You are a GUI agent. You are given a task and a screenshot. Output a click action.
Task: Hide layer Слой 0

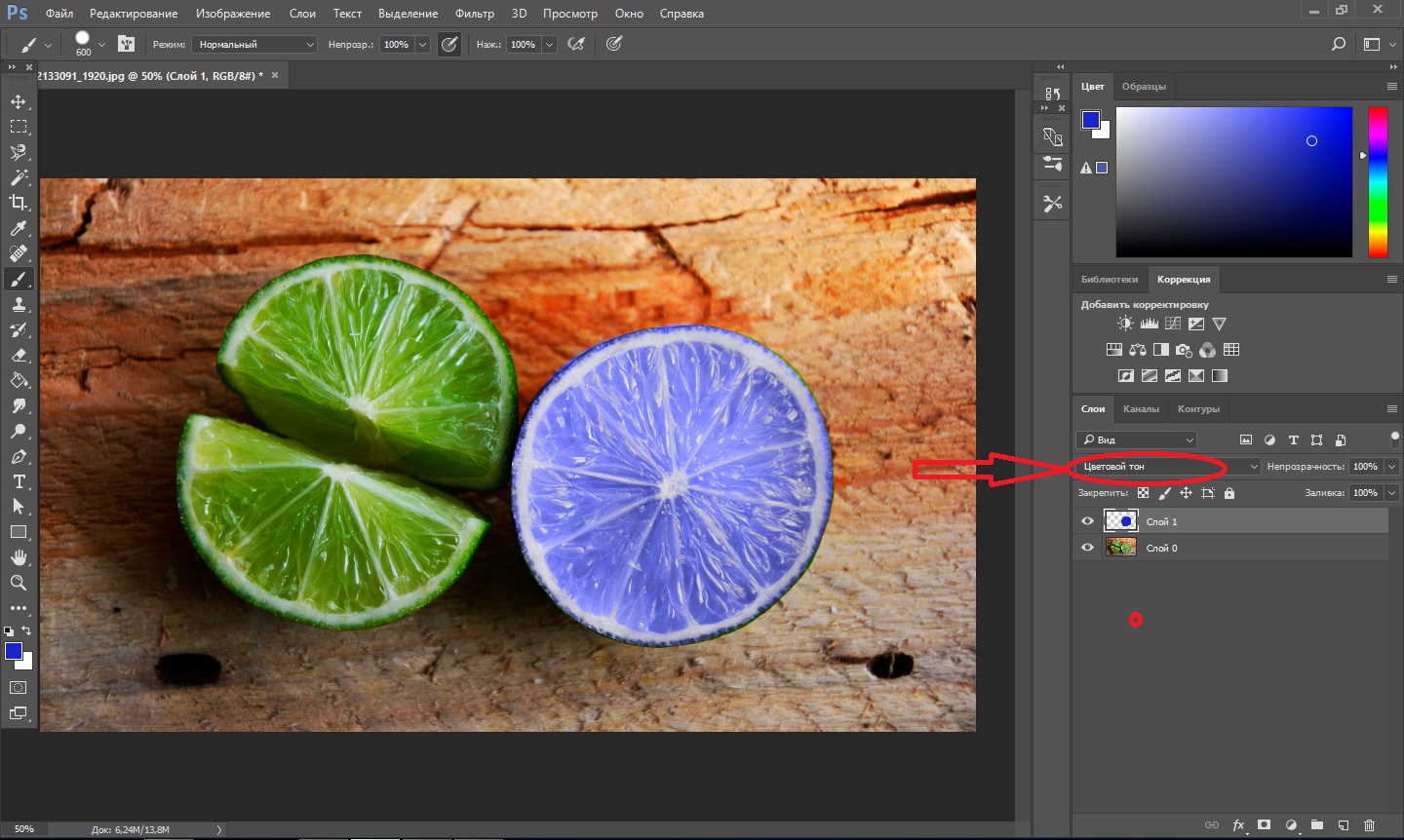[1087, 548]
